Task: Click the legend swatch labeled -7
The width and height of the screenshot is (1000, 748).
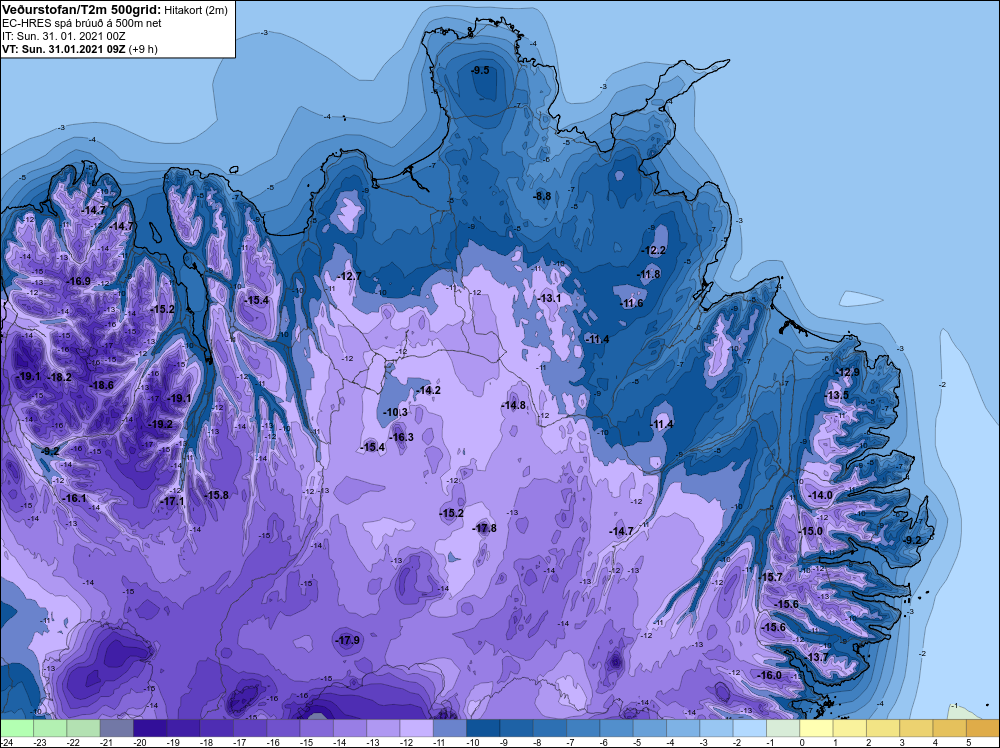Action: (583, 728)
